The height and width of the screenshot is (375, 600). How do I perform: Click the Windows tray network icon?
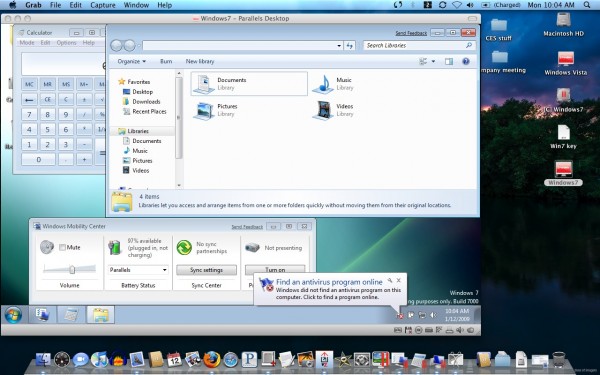pos(422,315)
